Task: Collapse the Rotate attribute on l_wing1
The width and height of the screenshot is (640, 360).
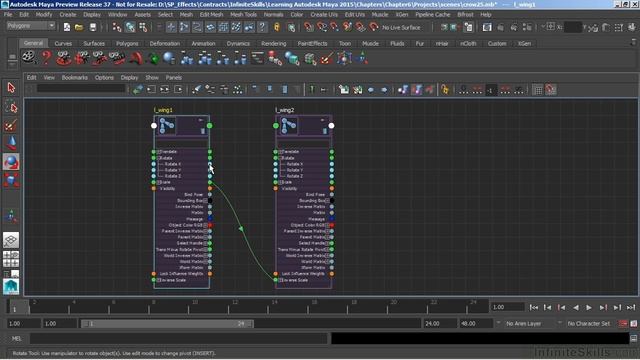Action: 159,158
